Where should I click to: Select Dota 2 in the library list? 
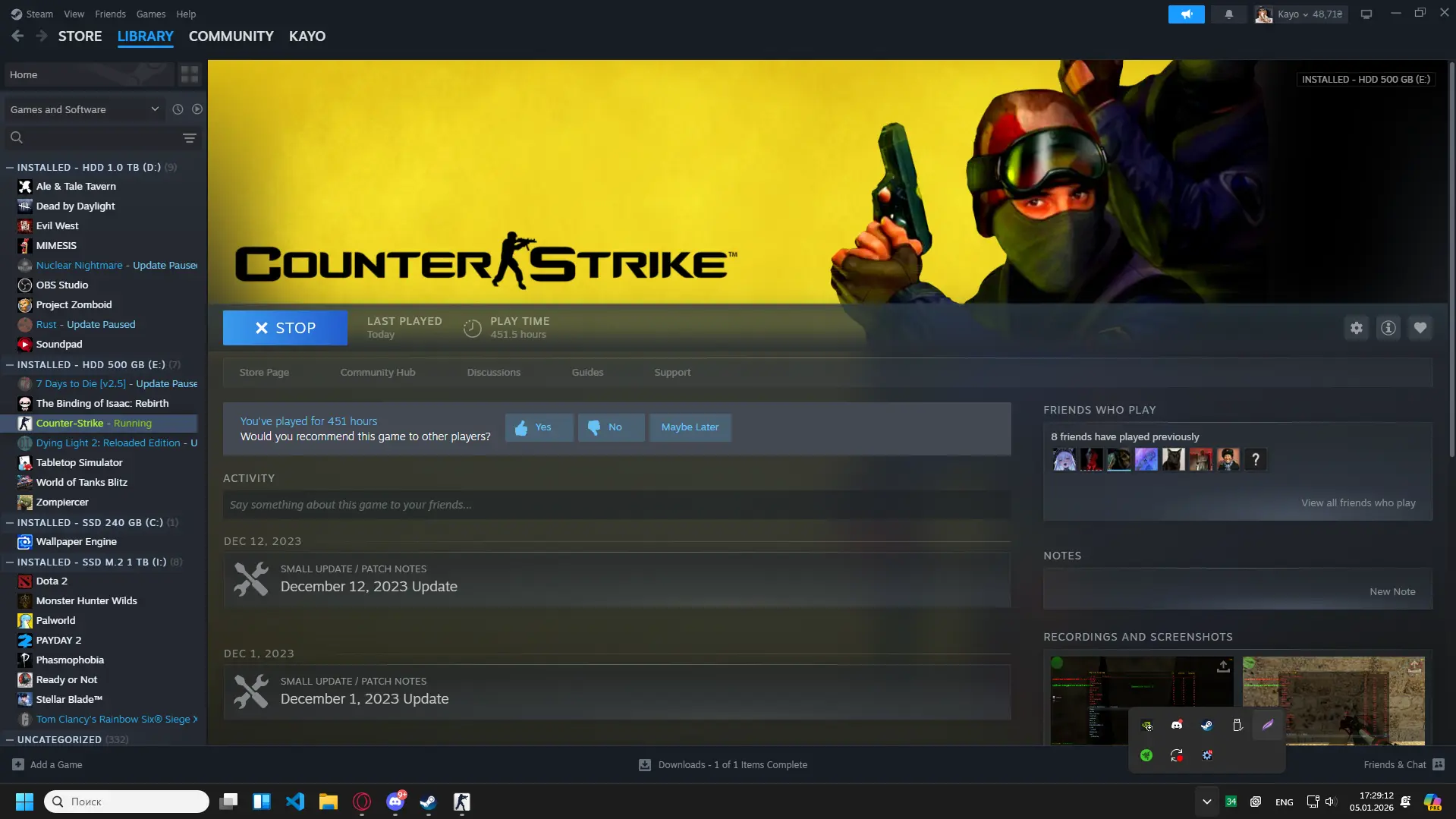point(106,581)
